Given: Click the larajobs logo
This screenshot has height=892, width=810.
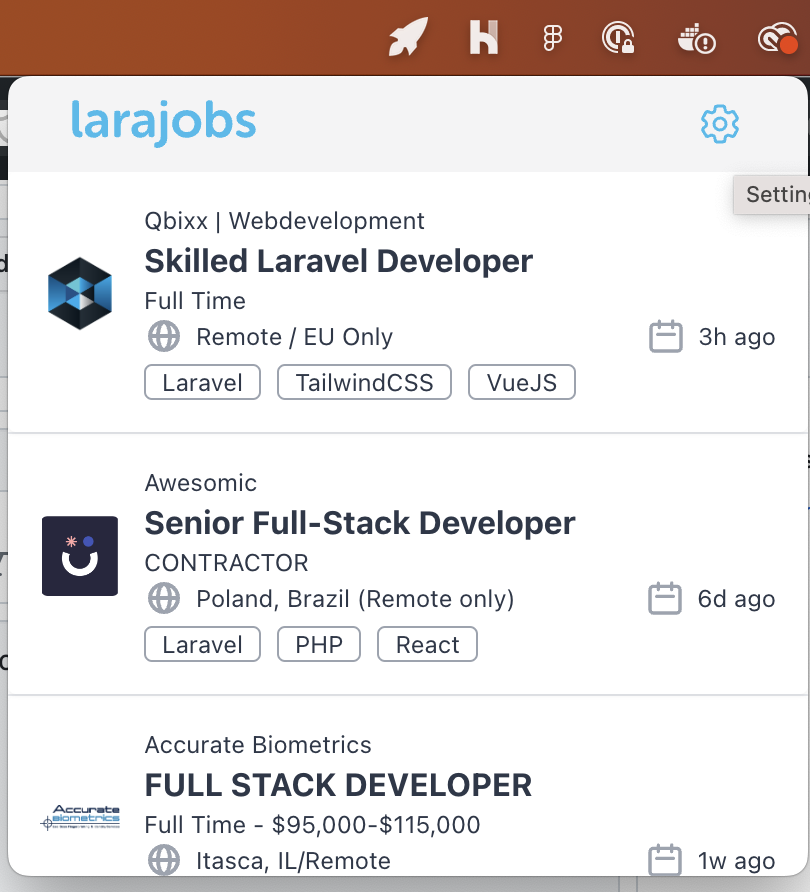Looking at the screenshot, I should (x=164, y=122).
